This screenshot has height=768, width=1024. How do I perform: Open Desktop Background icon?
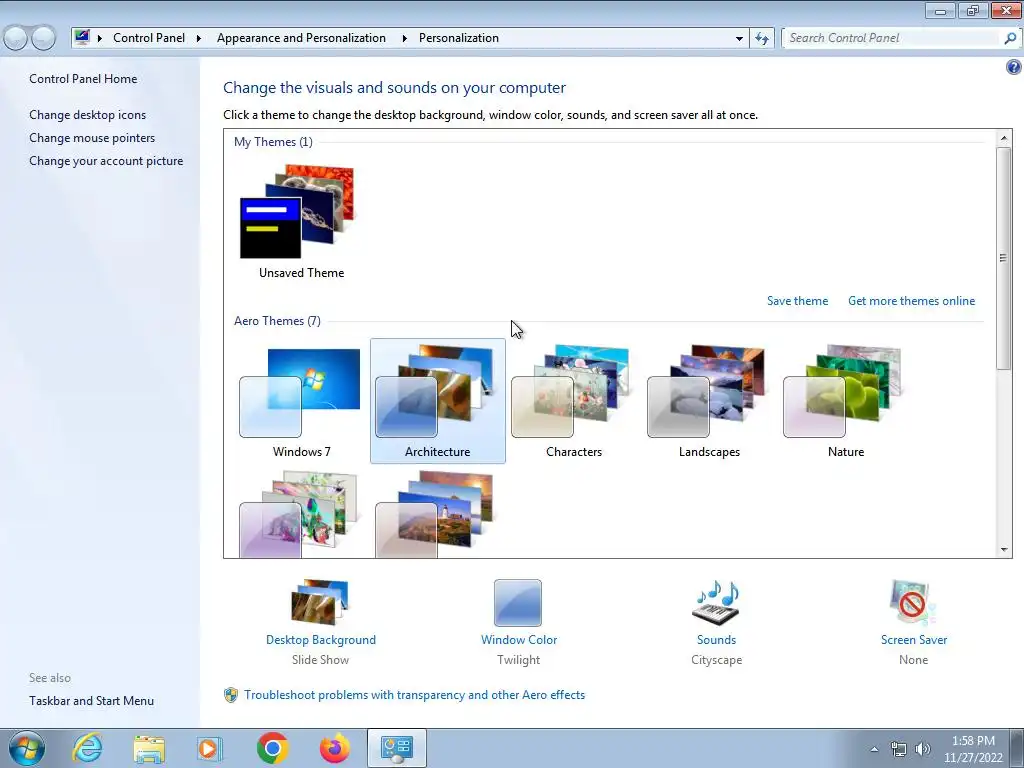click(x=320, y=601)
